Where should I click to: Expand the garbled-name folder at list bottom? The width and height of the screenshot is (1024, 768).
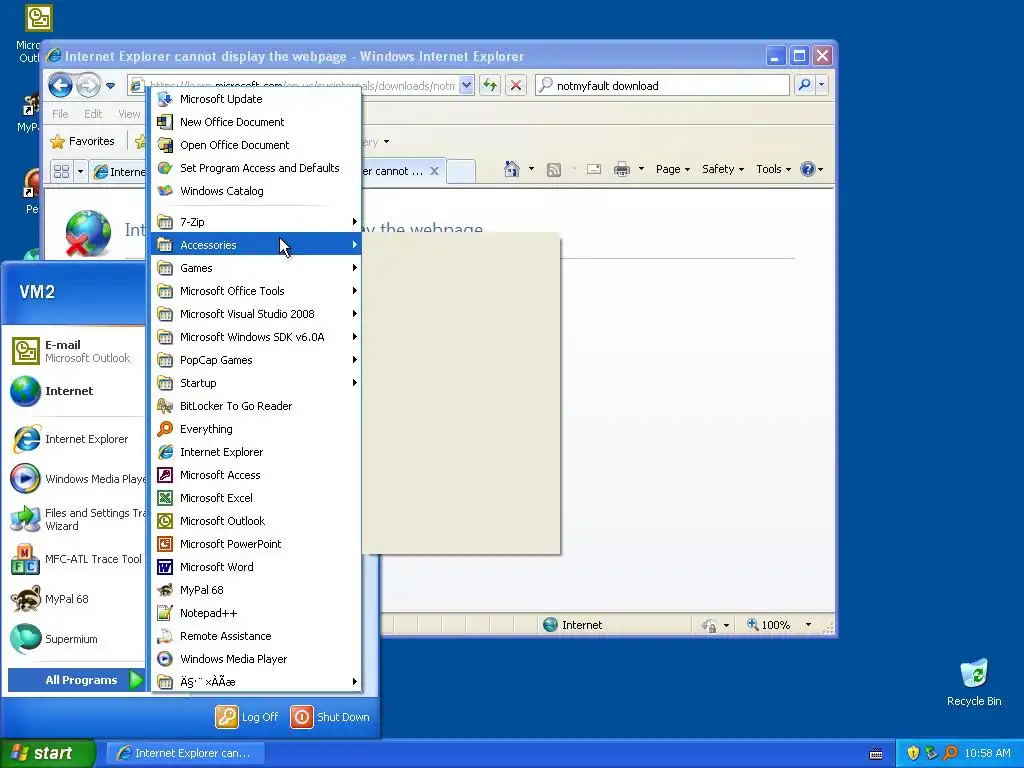[x=256, y=682]
